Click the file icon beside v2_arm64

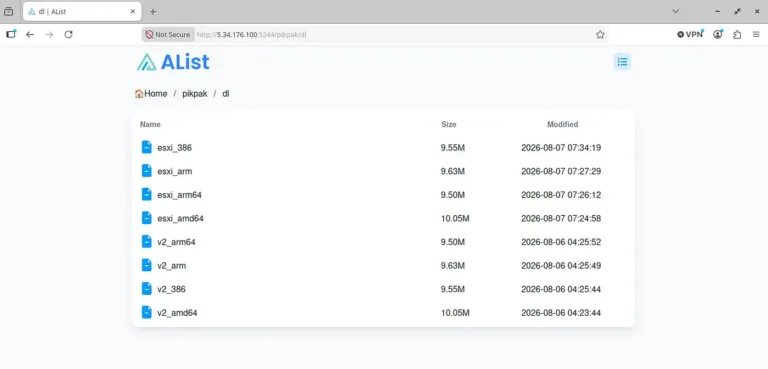click(146, 241)
